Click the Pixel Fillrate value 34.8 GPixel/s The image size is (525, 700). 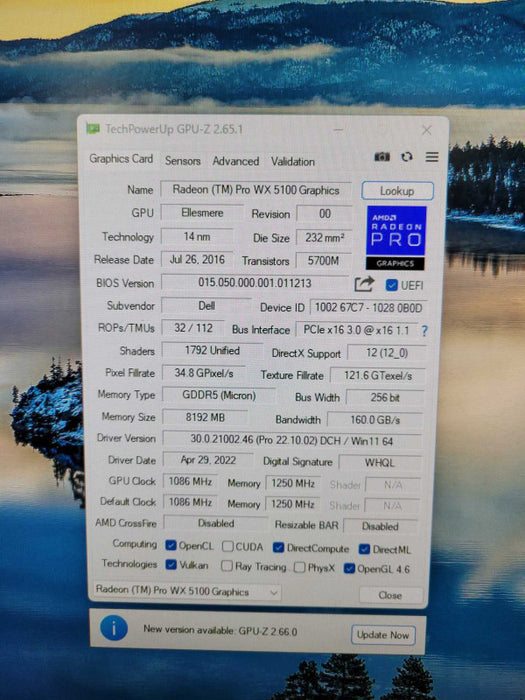pos(204,373)
